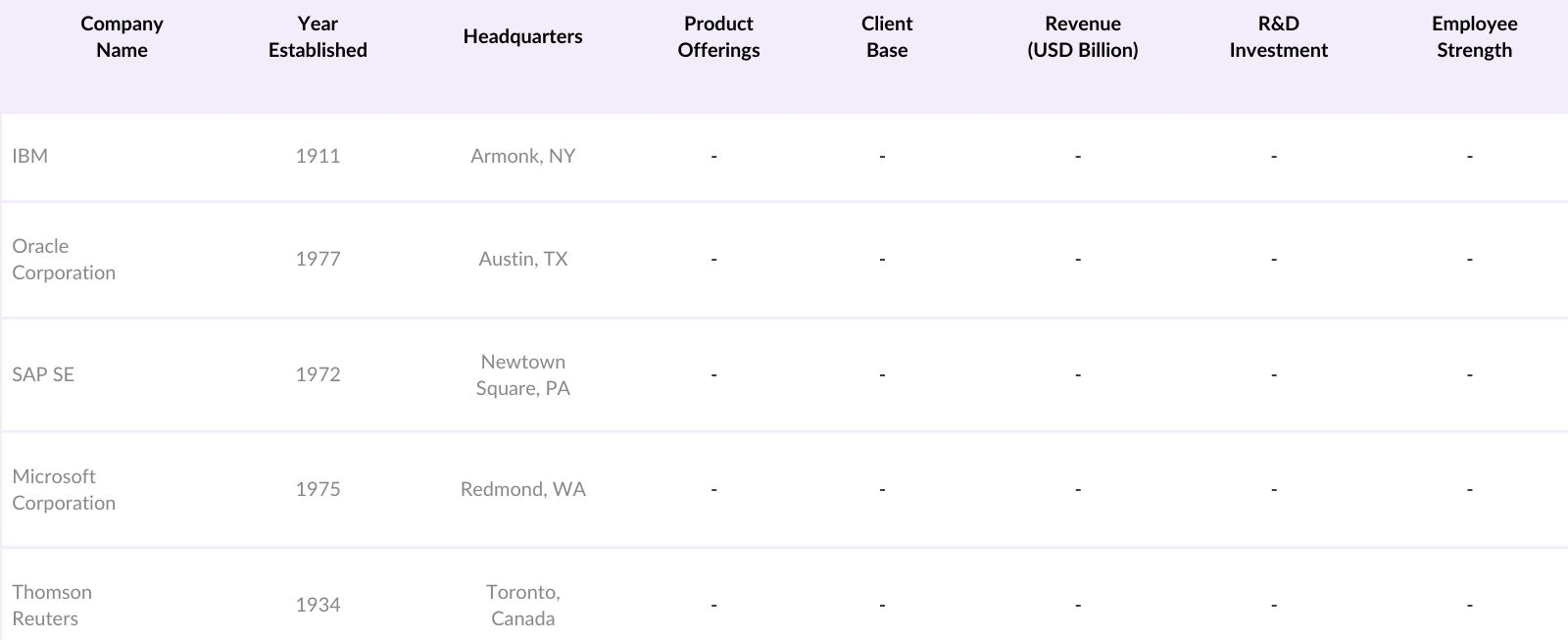Click the Revenue (USD Billion) header
Viewport: 1568px width, 640px height.
tap(1082, 36)
